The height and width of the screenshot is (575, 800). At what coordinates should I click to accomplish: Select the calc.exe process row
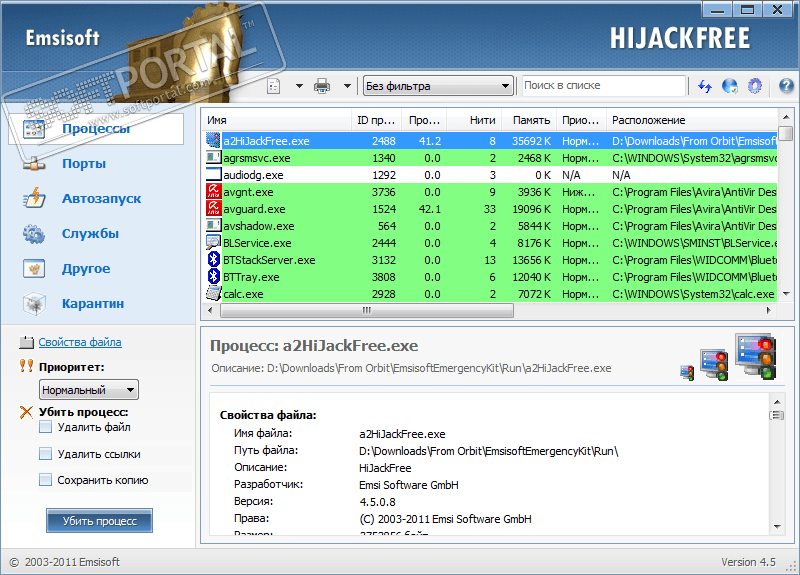491,294
